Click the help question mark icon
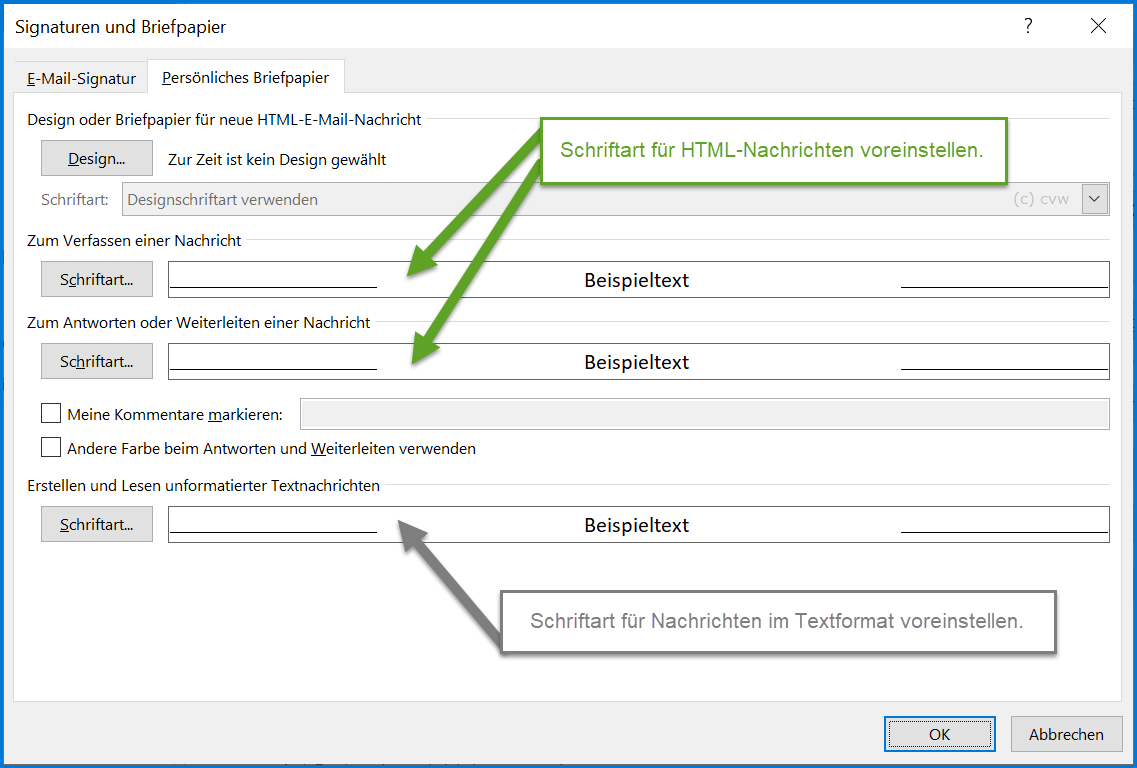The height and width of the screenshot is (768, 1137). [x=1028, y=26]
